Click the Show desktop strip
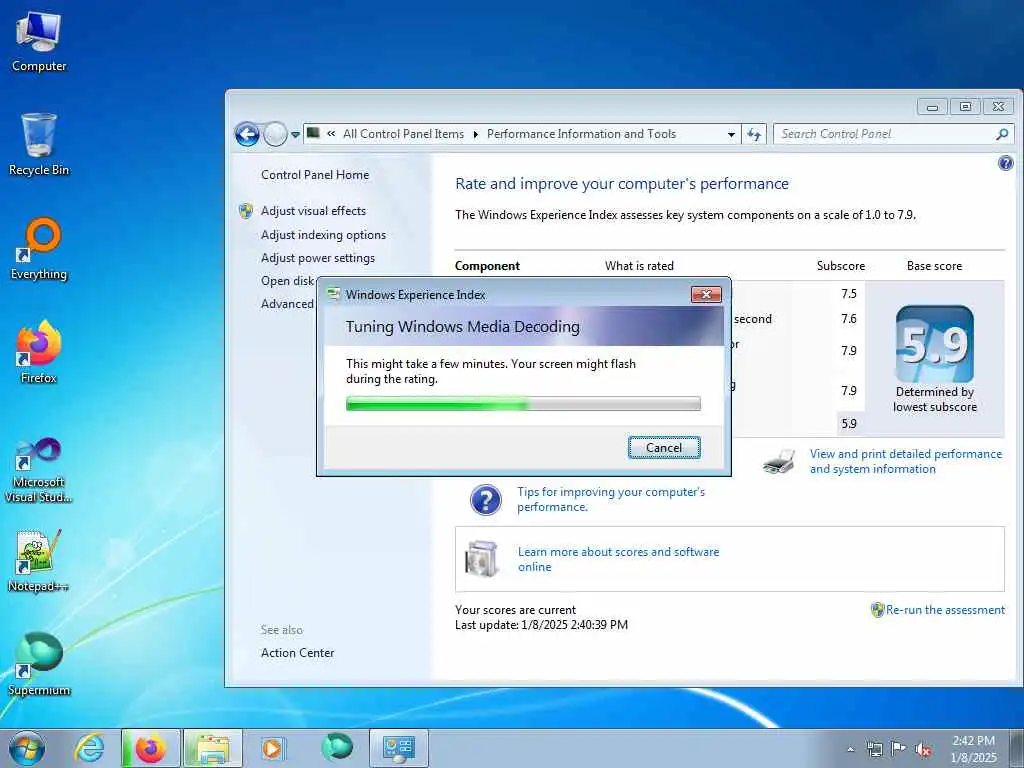 [x=1016, y=748]
